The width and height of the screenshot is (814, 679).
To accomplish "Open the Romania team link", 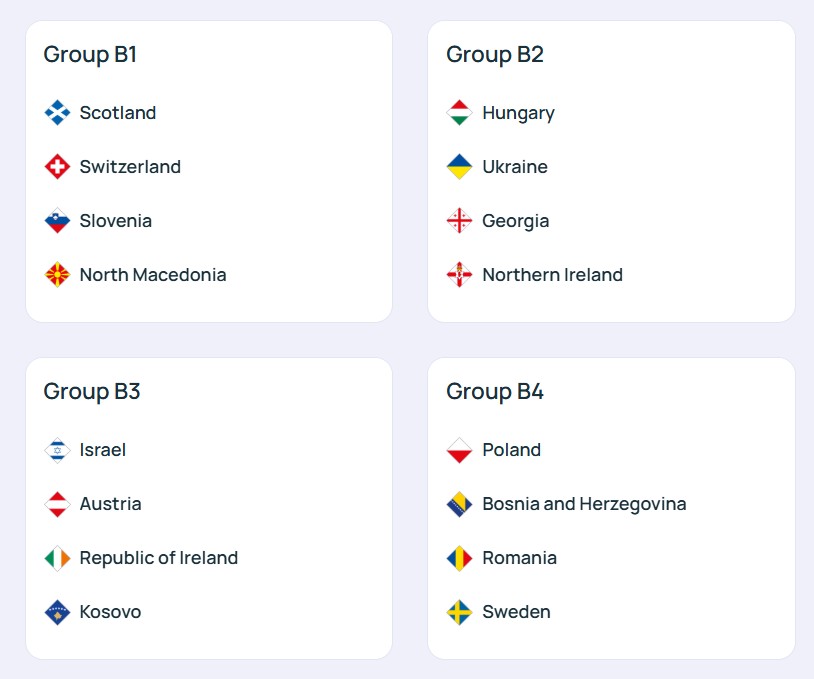I will (x=519, y=558).
